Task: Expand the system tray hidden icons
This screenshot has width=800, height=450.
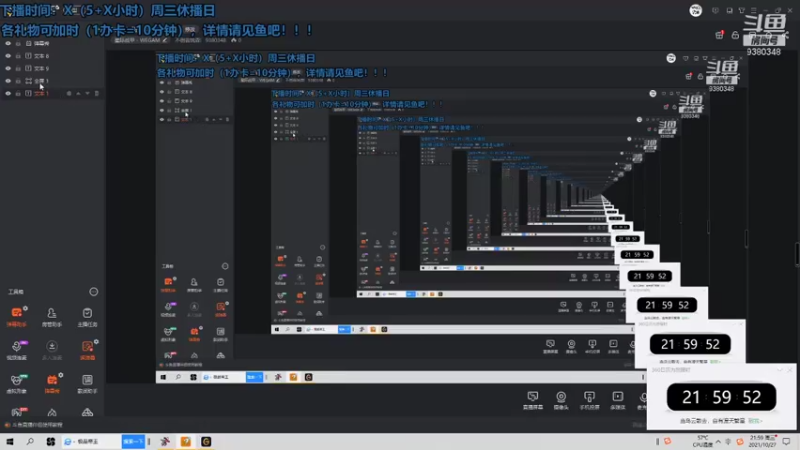Action: (x=718, y=442)
